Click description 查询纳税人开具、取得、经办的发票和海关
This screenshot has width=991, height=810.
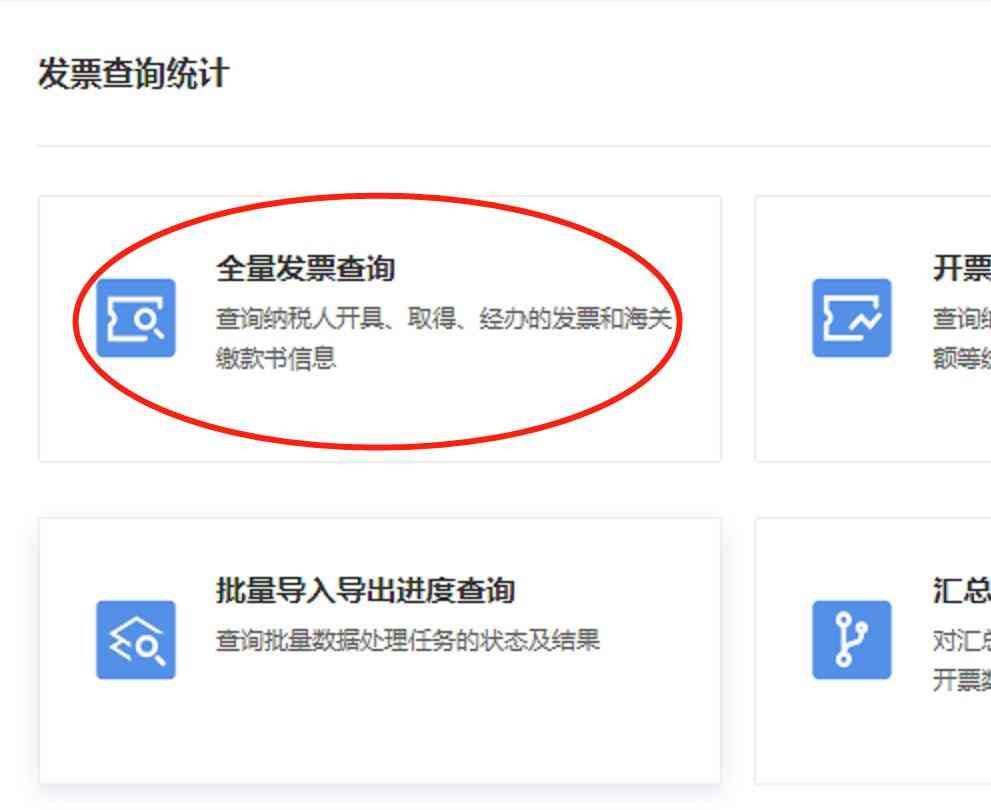pos(443,318)
